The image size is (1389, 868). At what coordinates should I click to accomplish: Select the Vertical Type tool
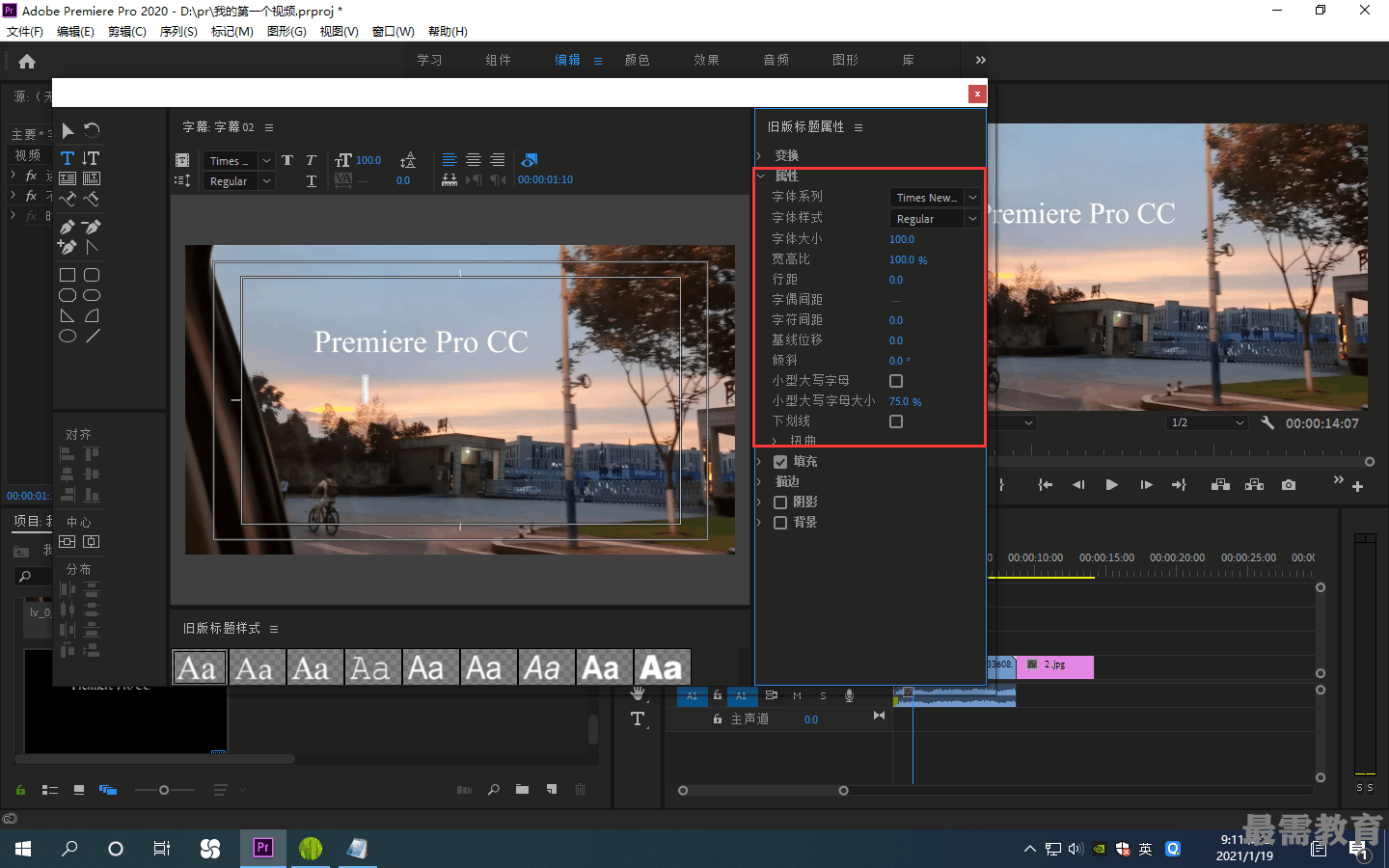[92, 158]
